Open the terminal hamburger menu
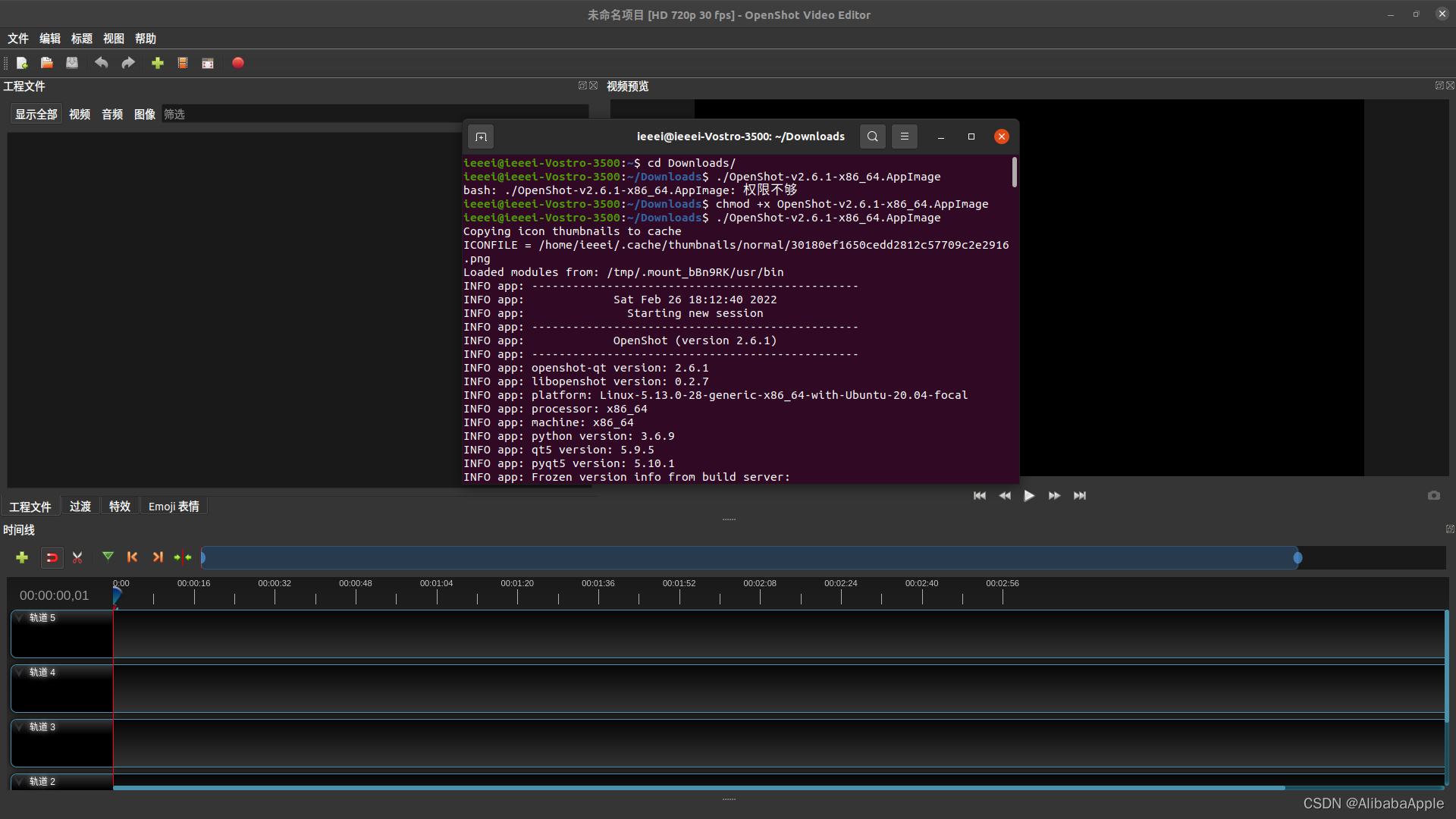This screenshot has height=819, width=1456. click(904, 136)
